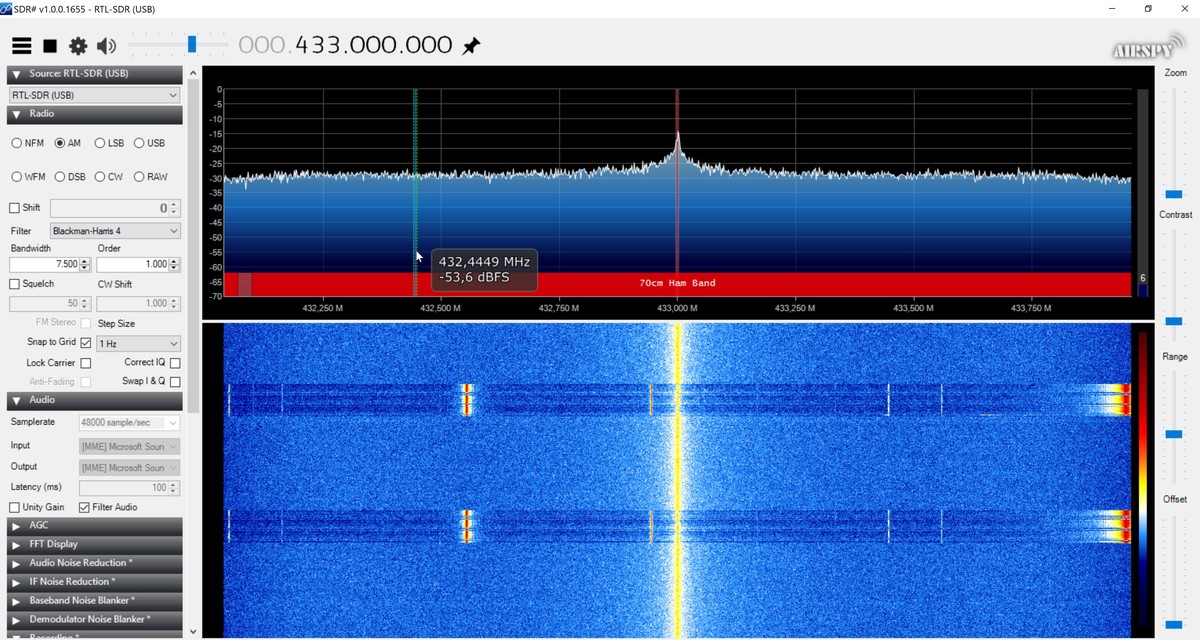Image resolution: width=1200 pixels, height=640 pixels.
Task: Click the 433,500 M frequency axis label
Action: [x=913, y=308]
